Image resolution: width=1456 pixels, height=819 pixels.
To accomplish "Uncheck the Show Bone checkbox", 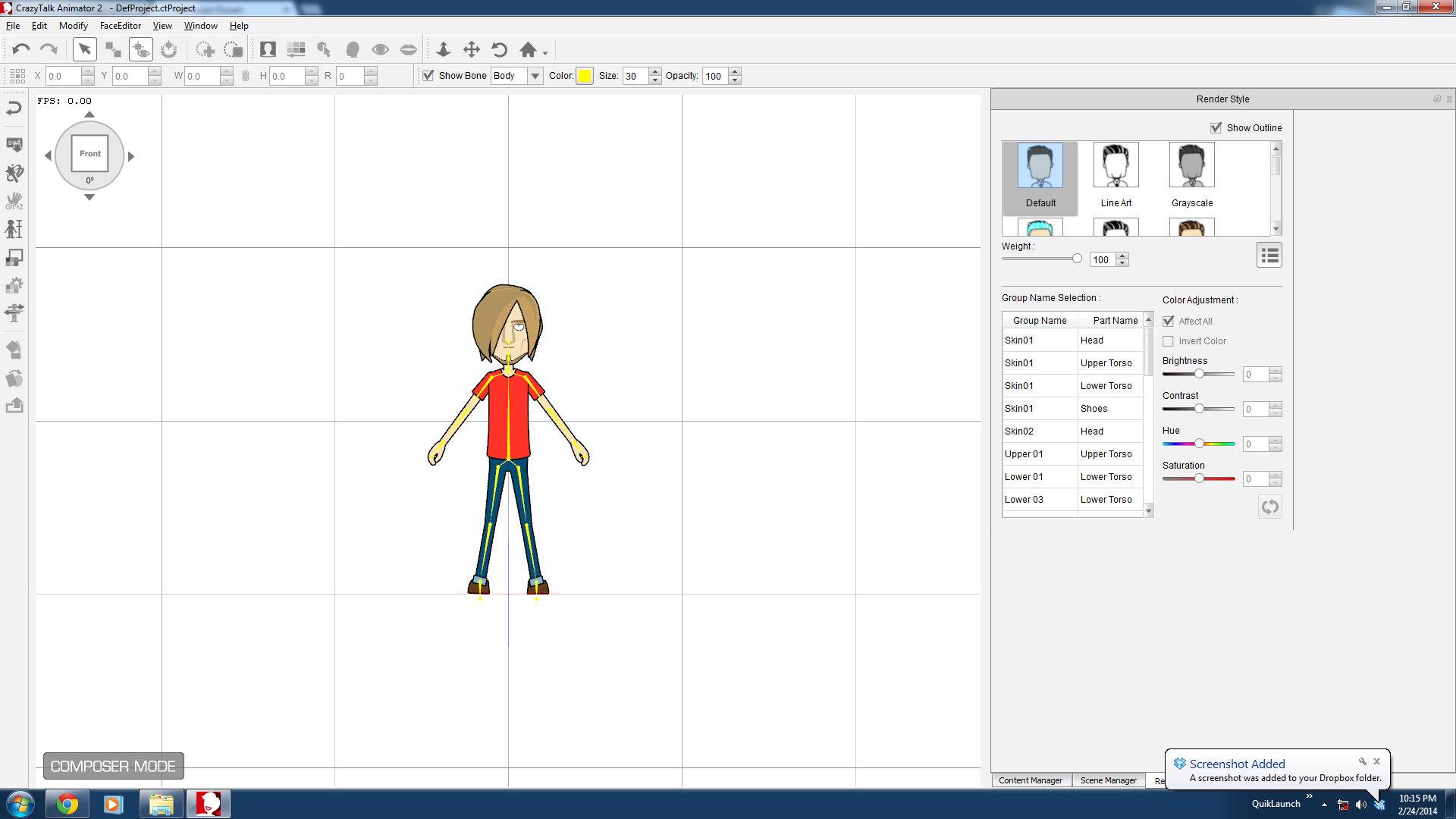I will point(428,76).
